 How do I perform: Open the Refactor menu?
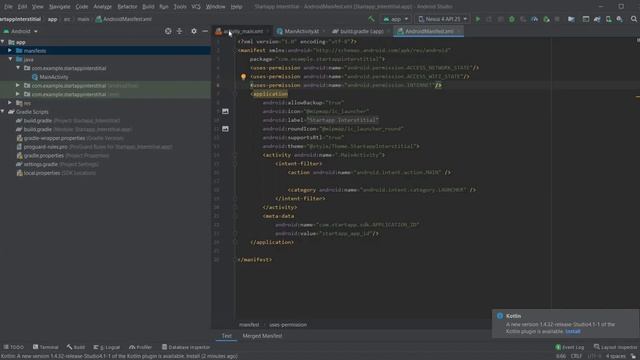pos(127,7)
